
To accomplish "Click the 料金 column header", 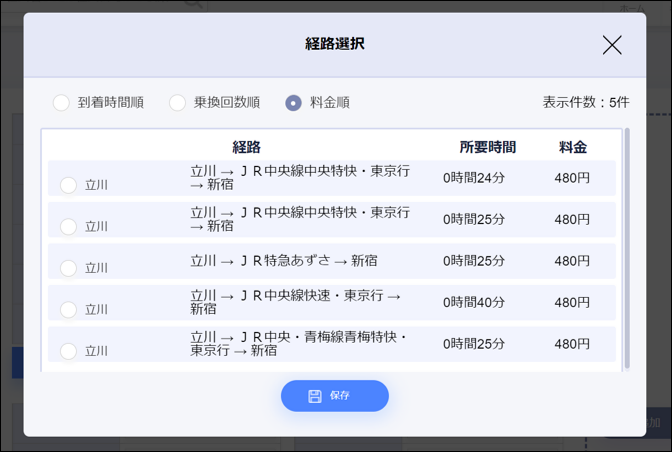I will pos(573,147).
